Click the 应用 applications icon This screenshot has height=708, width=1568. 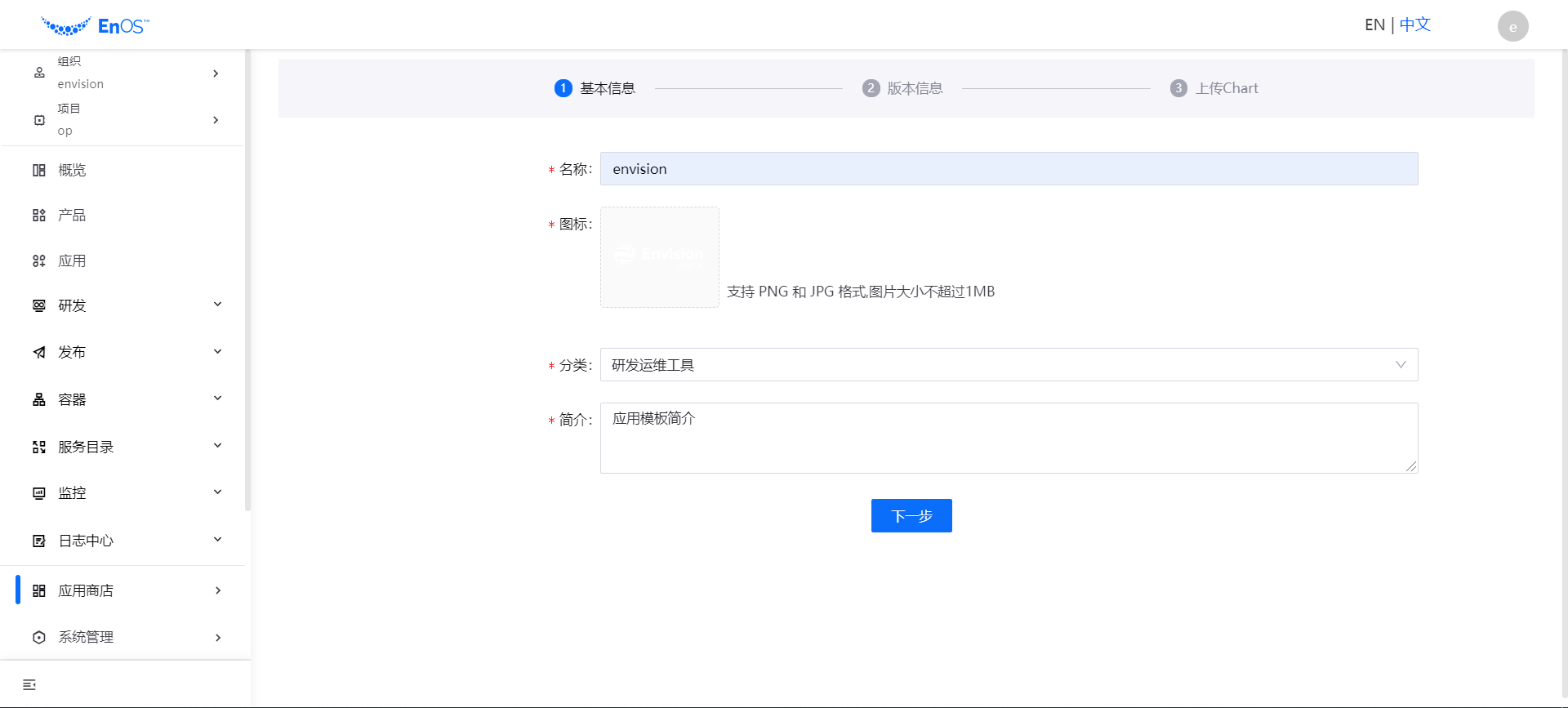[x=39, y=260]
